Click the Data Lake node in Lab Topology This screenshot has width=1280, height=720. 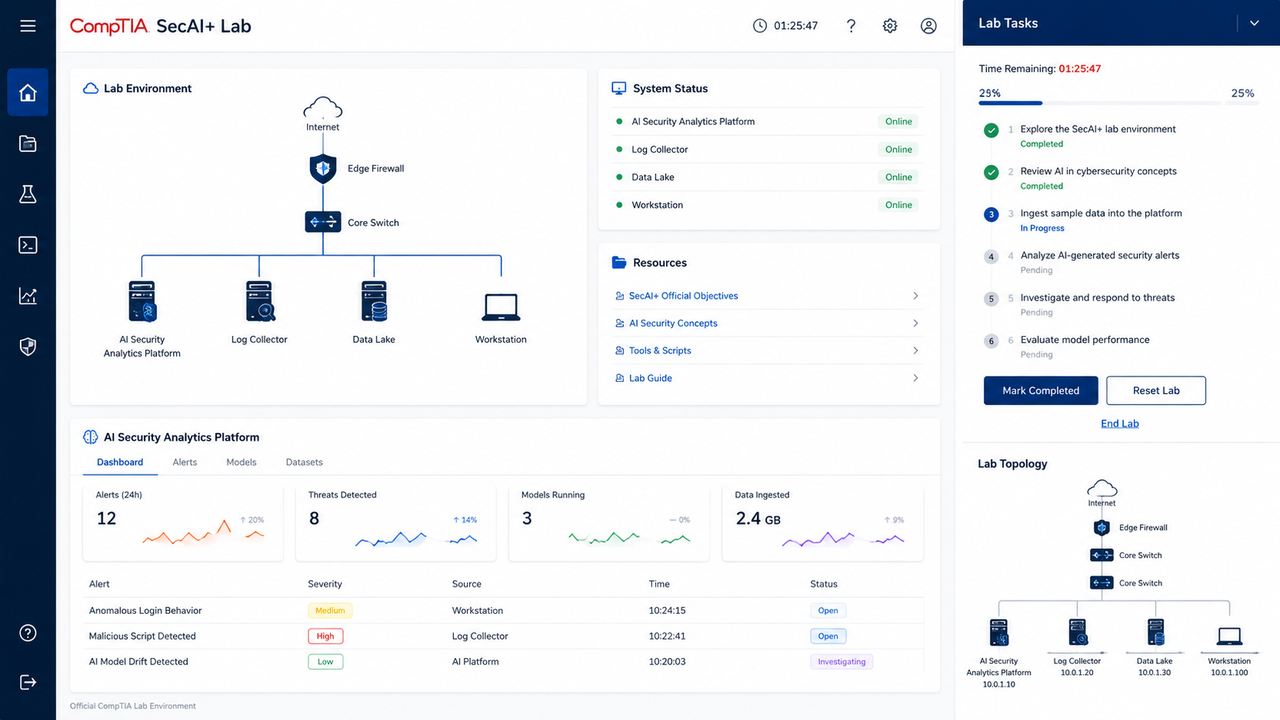(x=1155, y=634)
